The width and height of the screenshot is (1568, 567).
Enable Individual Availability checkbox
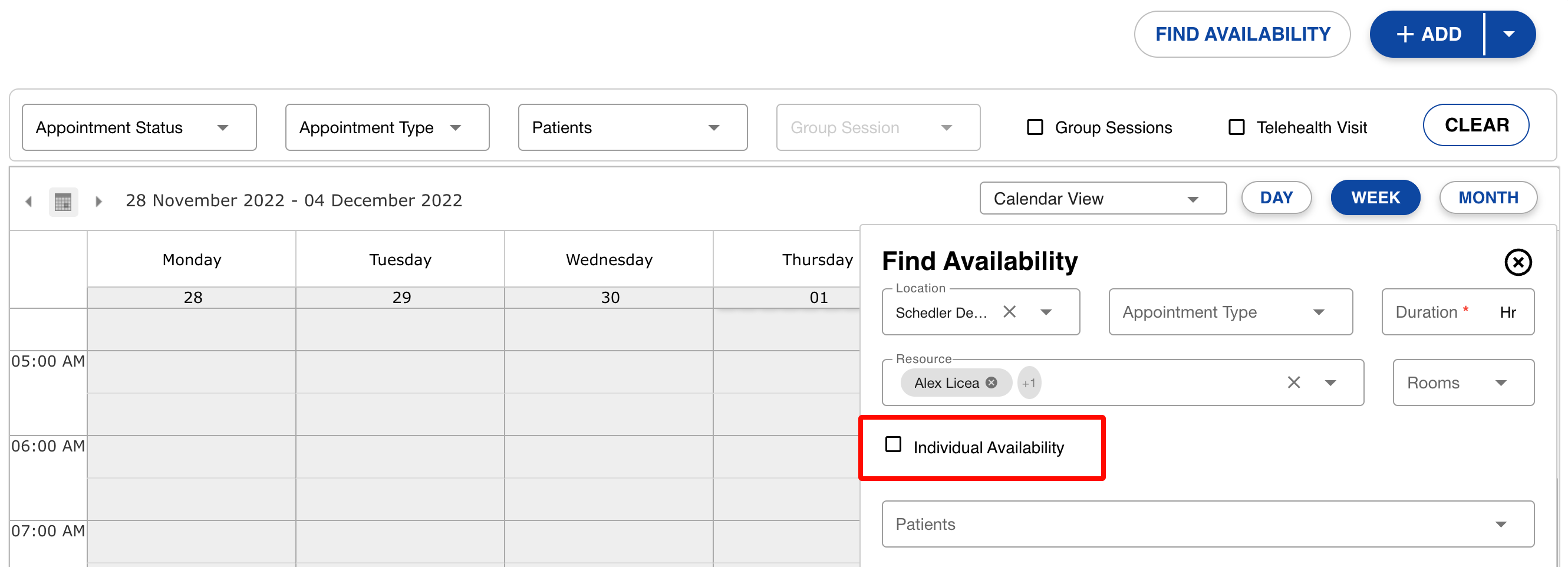[x=893, y=445]
